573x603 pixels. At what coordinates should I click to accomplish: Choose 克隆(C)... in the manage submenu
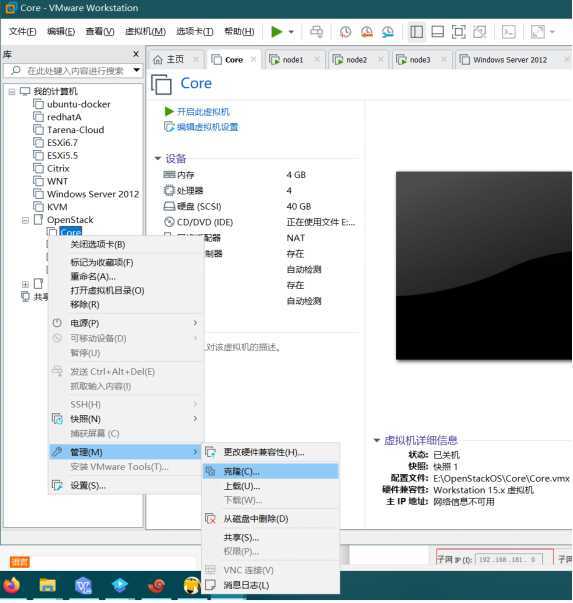(x=271, y=471)
